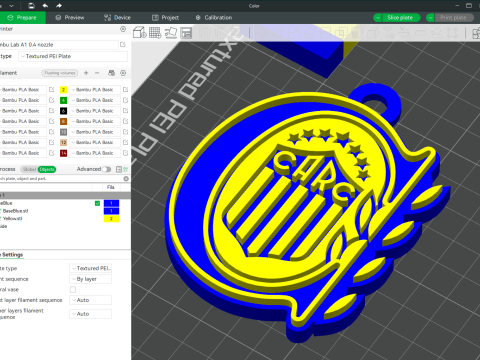This screenshot has height=360, width=480.
Task: Open the file menu dropdown arrow
Action: pyautogui.click(x=11, y=6)
